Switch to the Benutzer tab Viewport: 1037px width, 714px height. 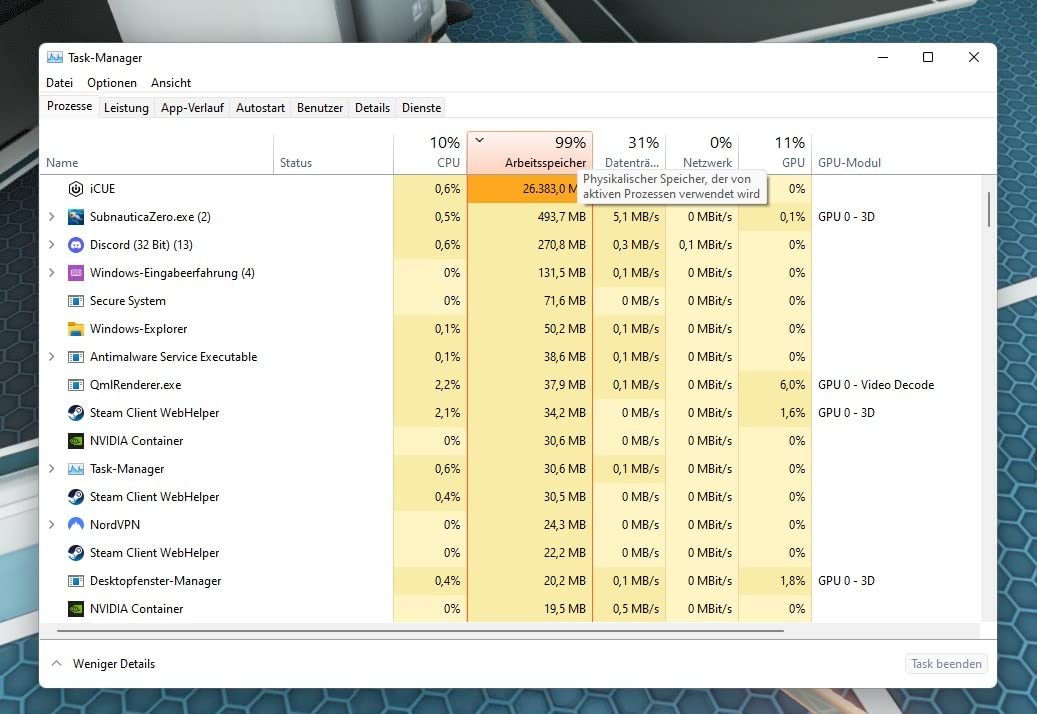(320, 108)
